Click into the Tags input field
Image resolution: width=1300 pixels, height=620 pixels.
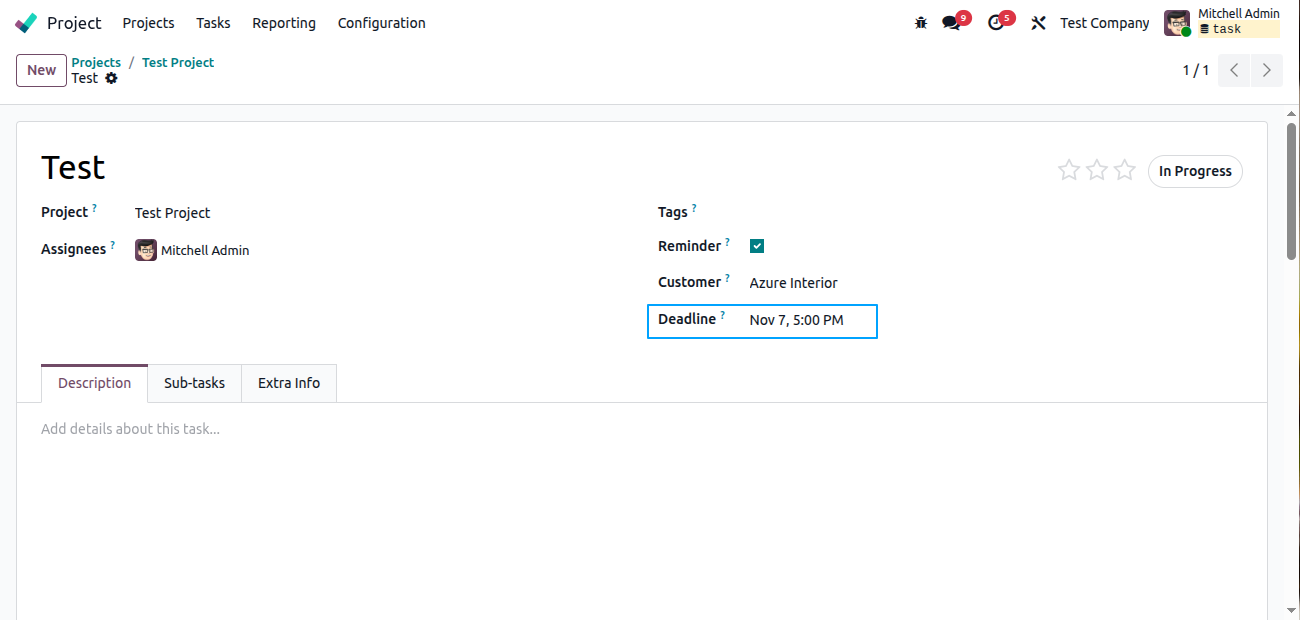[x=997, y=212]
